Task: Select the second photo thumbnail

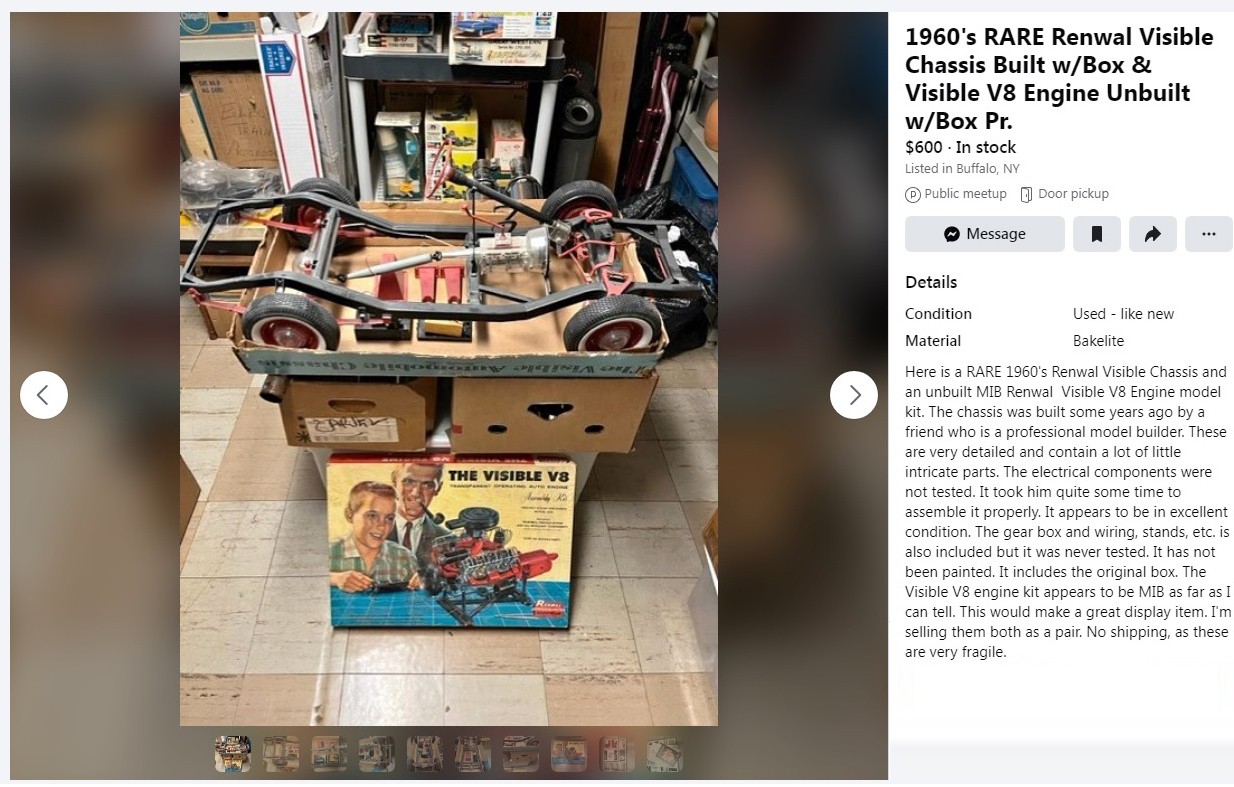Action: 281,754
